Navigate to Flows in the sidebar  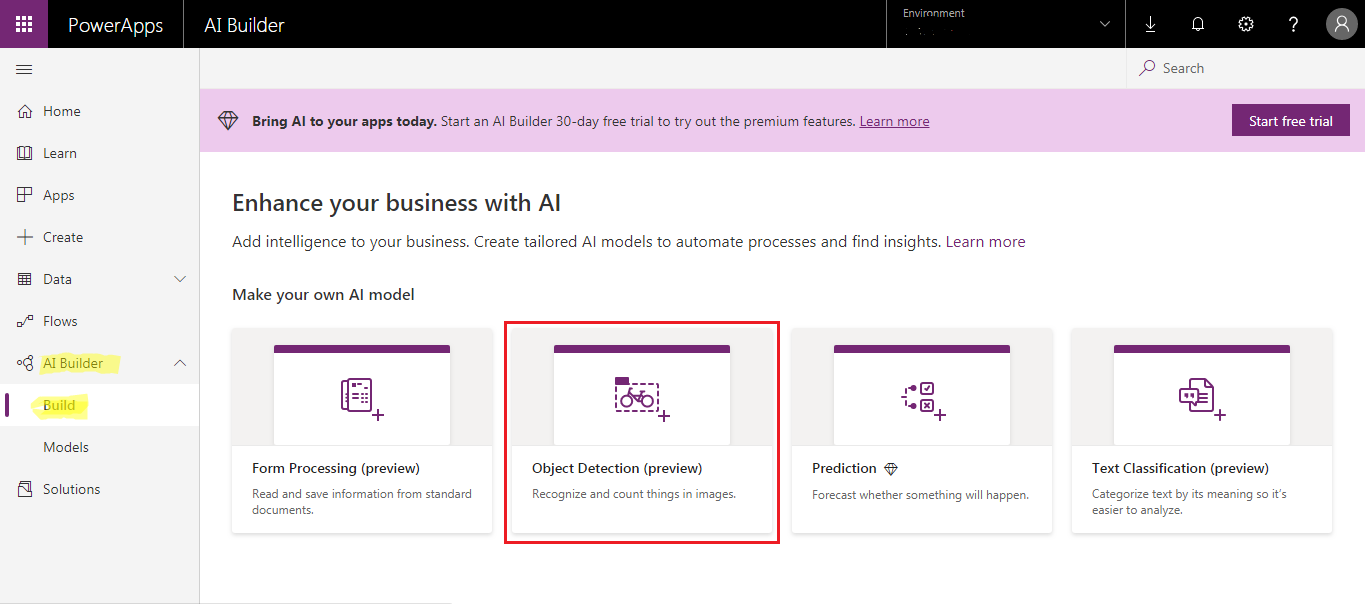coord(60,321)
